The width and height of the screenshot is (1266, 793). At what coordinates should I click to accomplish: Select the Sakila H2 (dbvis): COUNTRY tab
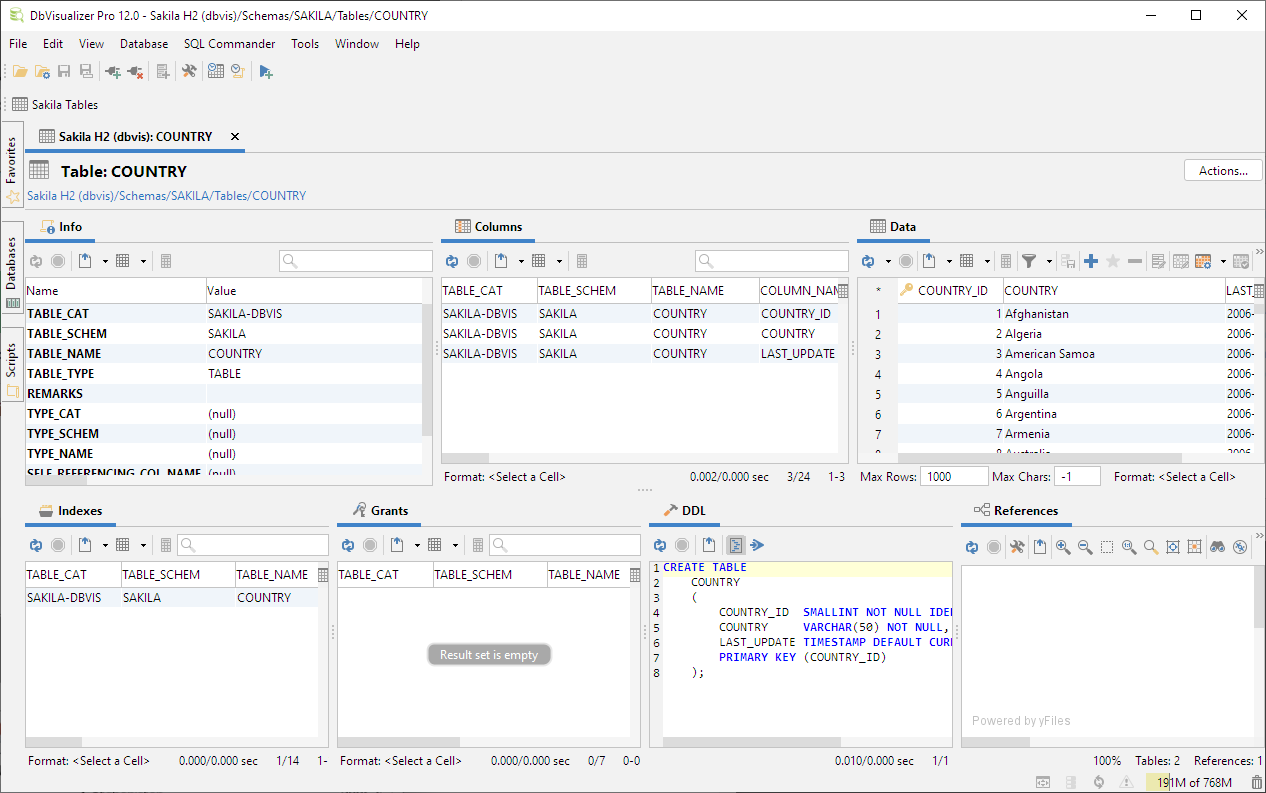click(135, 136)
